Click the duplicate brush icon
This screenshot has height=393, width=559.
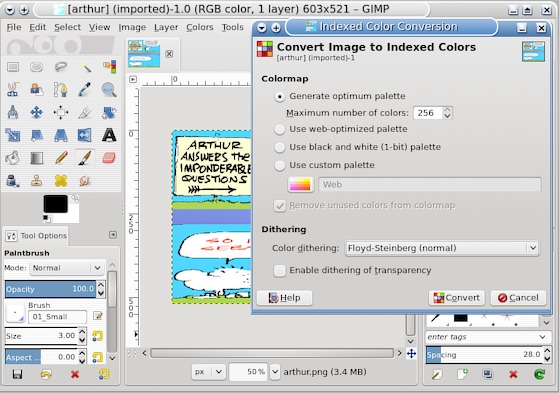point(487,374)
